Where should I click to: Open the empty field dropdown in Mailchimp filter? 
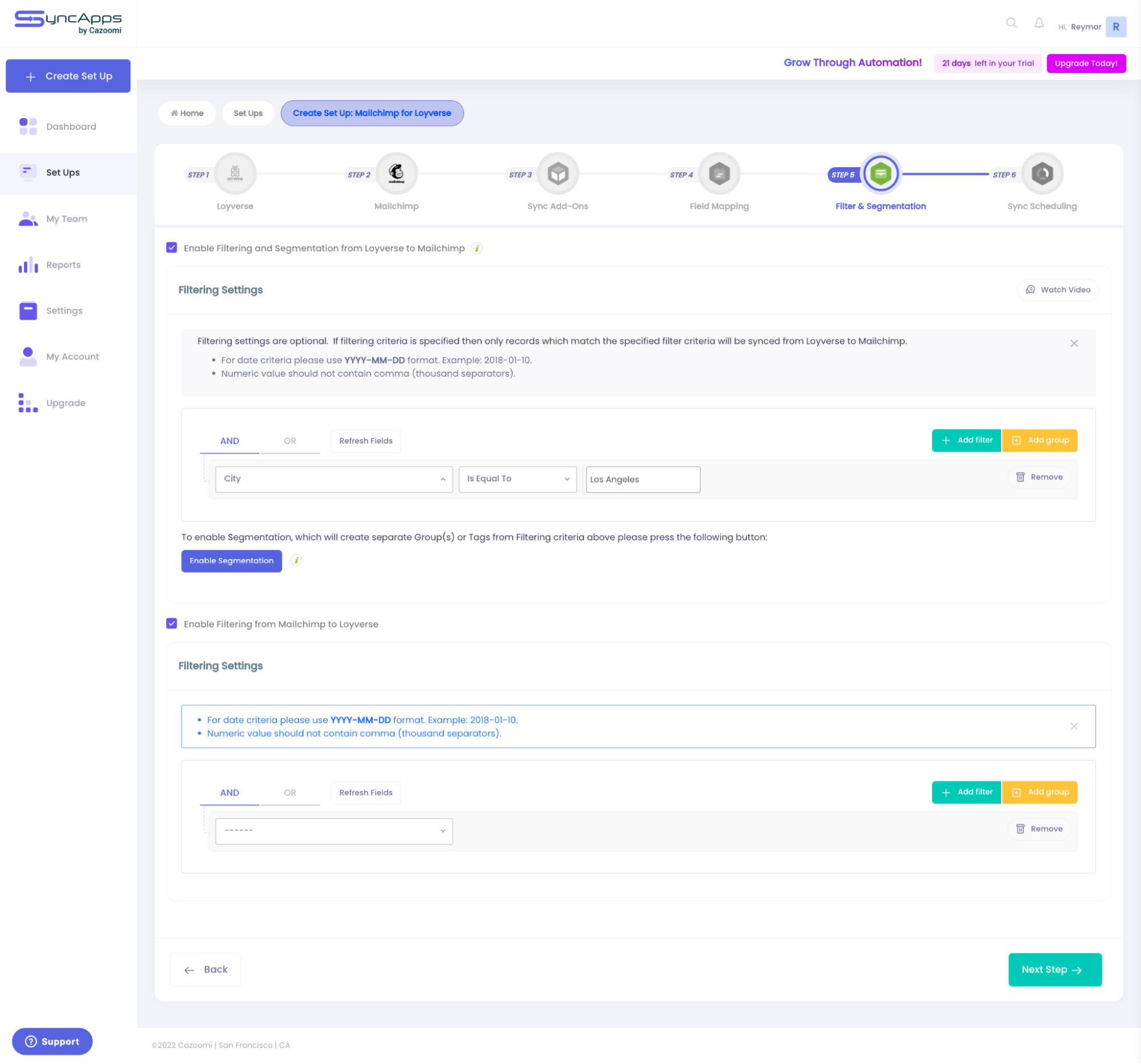(334, 831)
